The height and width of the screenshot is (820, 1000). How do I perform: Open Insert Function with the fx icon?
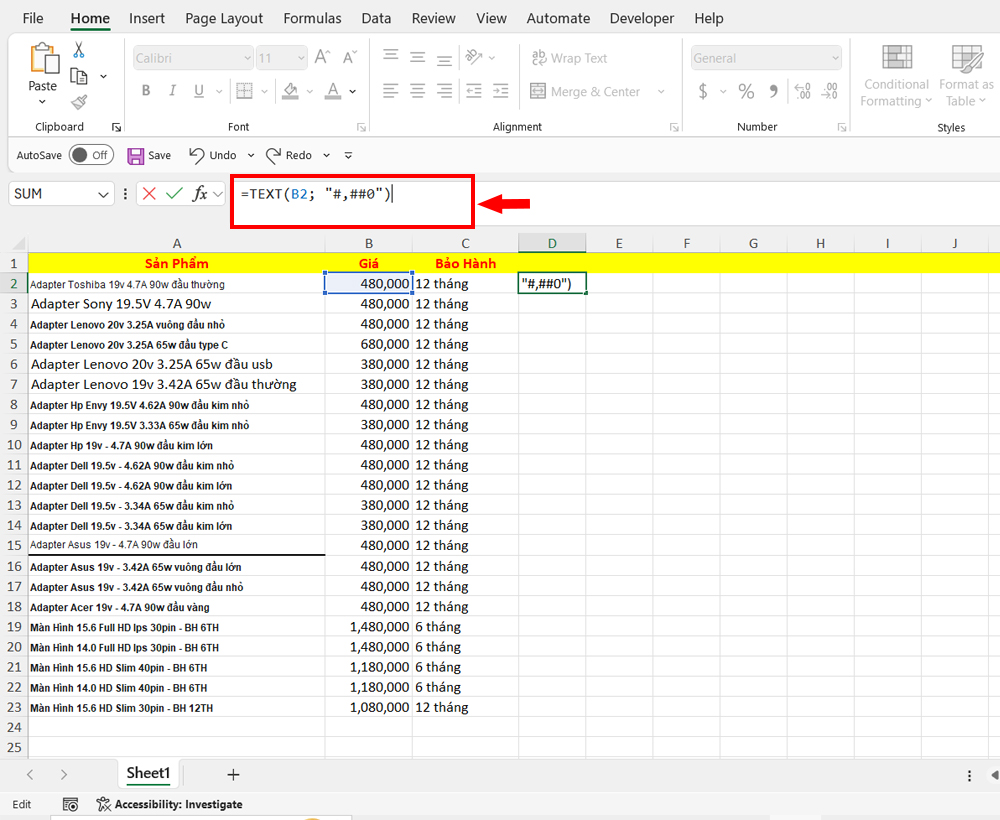click(200, 194)
